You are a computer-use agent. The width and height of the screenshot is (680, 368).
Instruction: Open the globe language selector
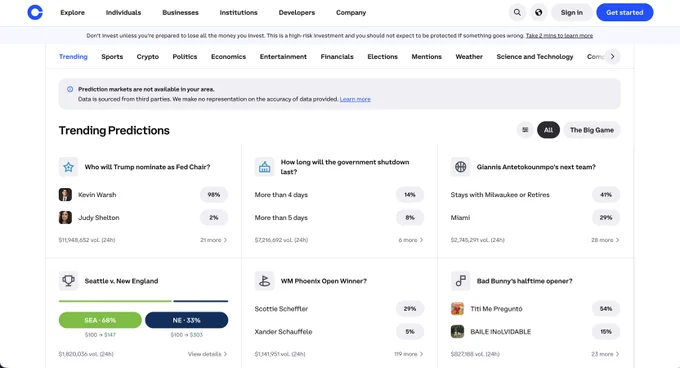[538, 13]
